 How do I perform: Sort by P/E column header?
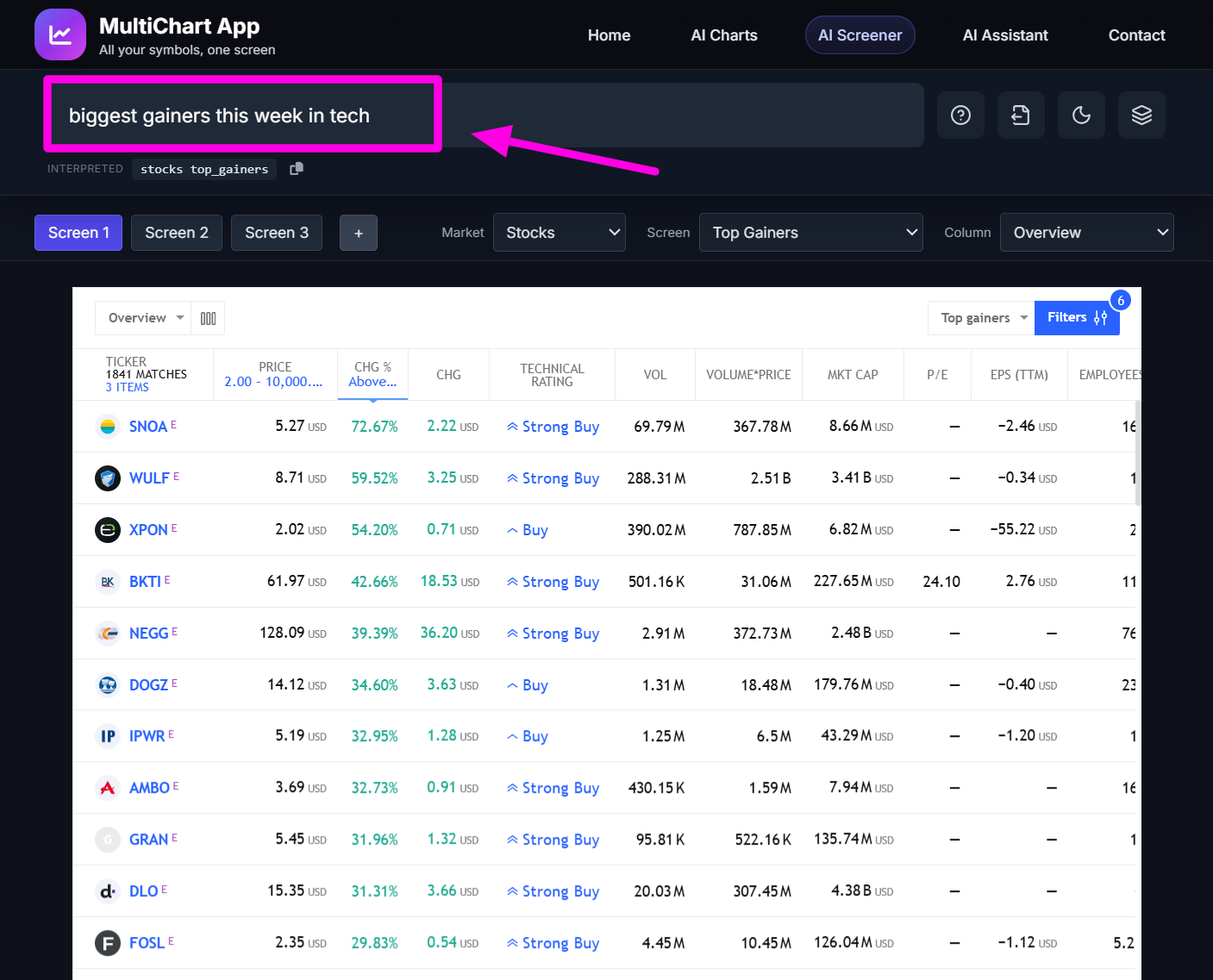click(x=937, y=375)
